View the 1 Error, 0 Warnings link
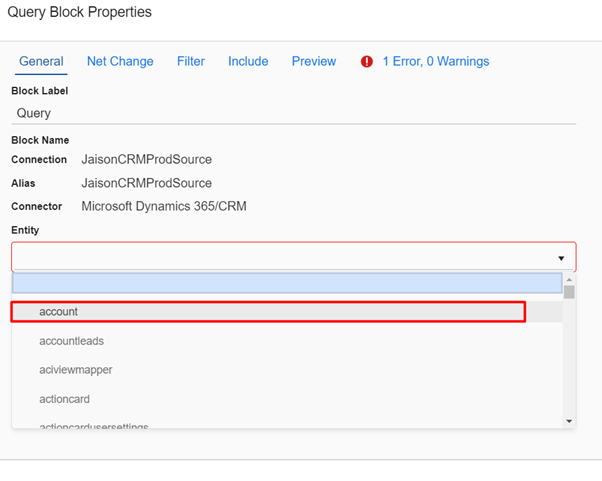Image resolution: width=602 pixels, height=481 pixels. coord(436,61)
